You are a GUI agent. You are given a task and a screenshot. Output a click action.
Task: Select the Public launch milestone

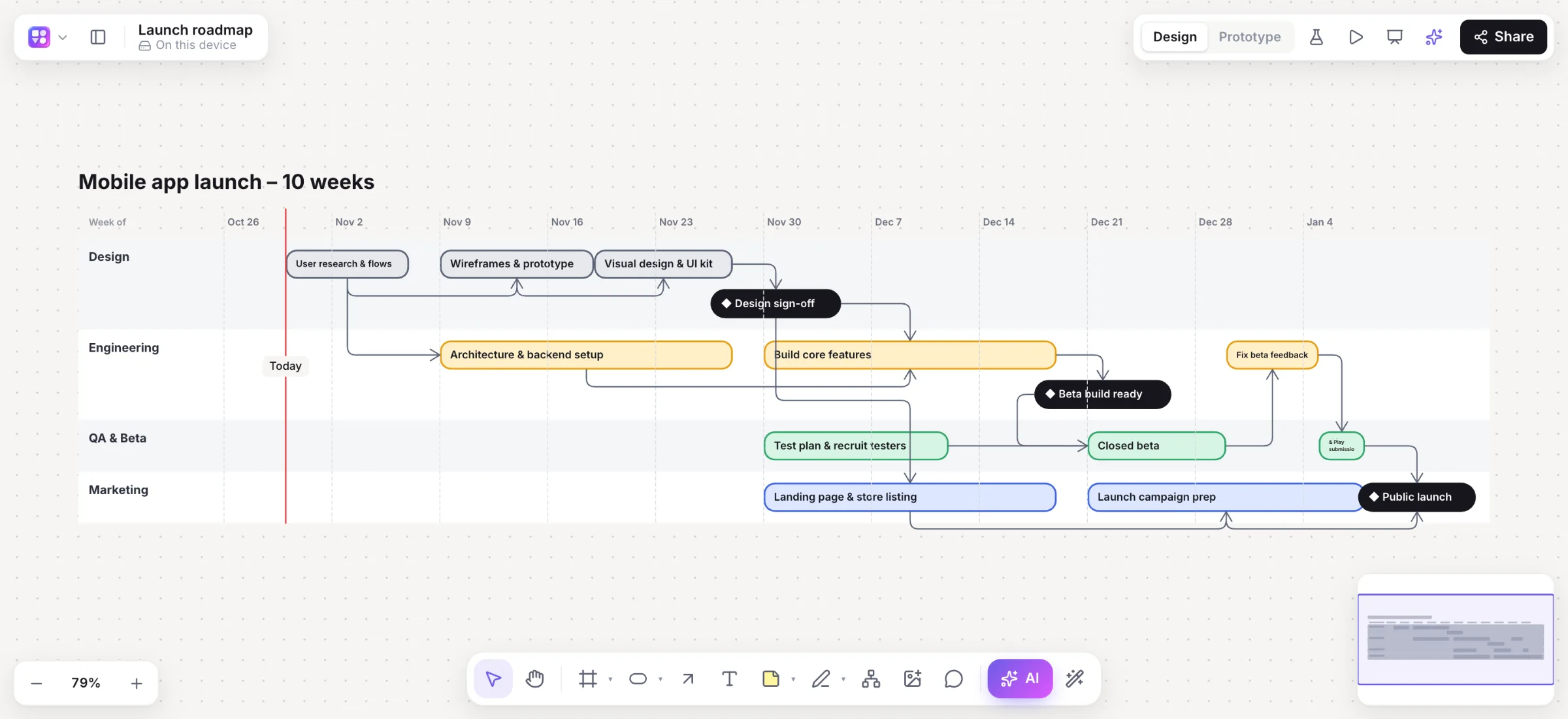pos(1416,497)
